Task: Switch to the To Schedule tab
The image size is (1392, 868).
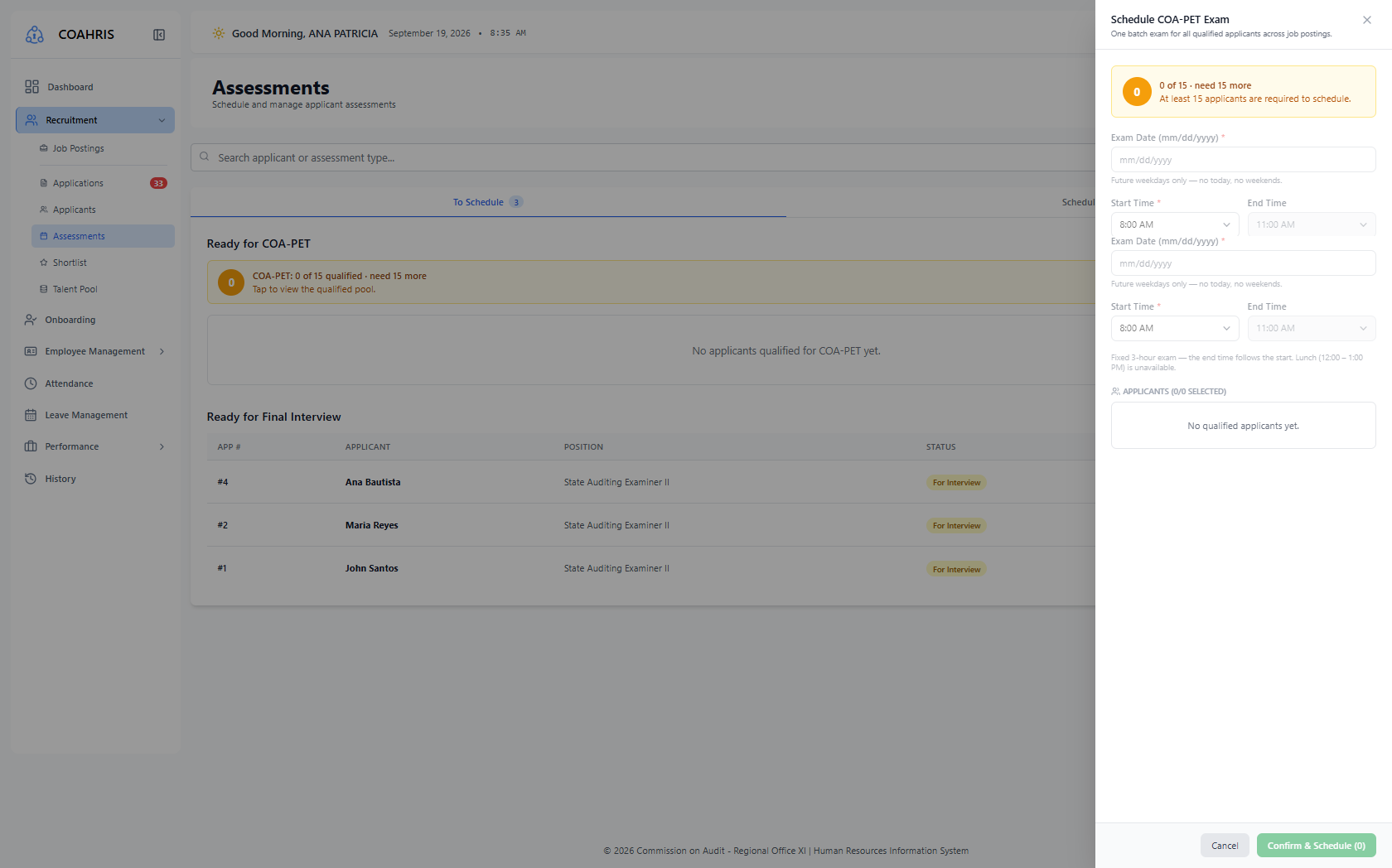Action: pyautogui.click(x=488, y=202)
